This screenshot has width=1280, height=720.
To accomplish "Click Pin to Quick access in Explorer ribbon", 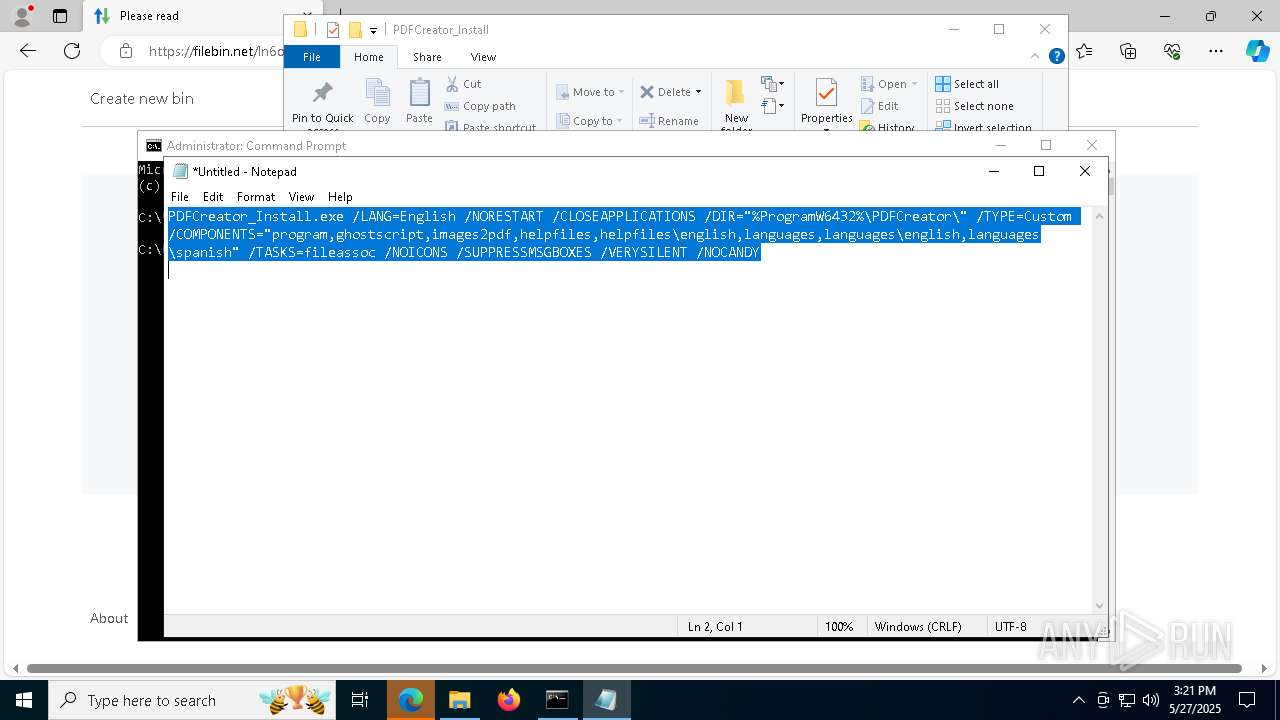I will pos(322,103).
